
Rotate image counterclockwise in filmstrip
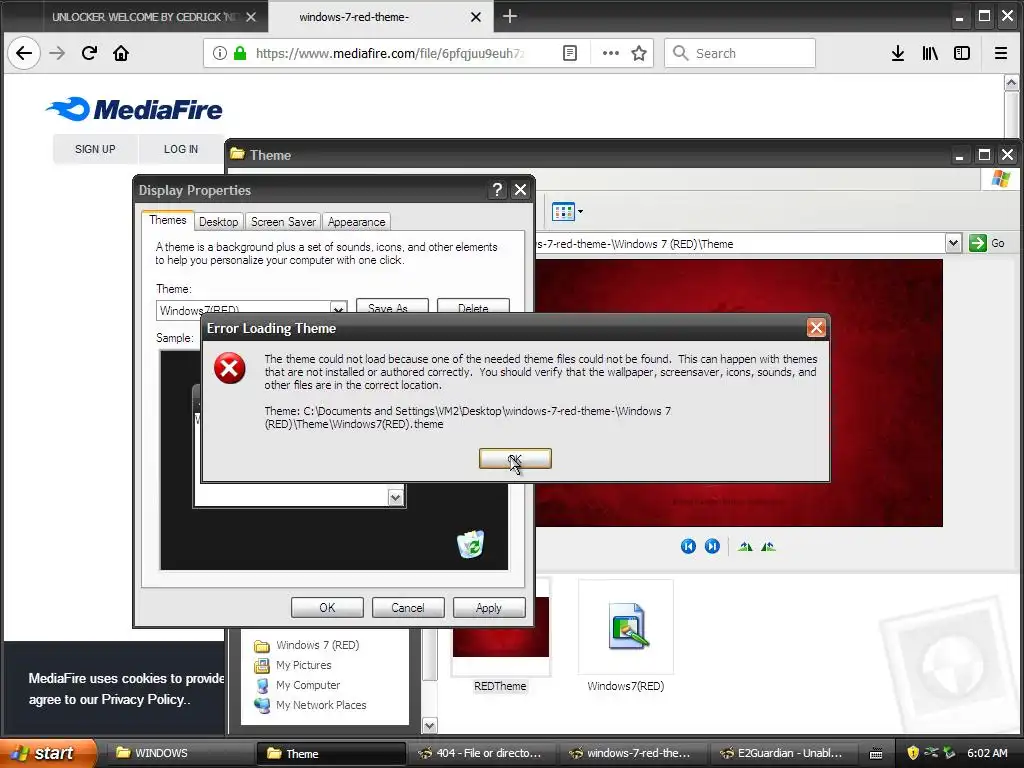tap(769, 546)
